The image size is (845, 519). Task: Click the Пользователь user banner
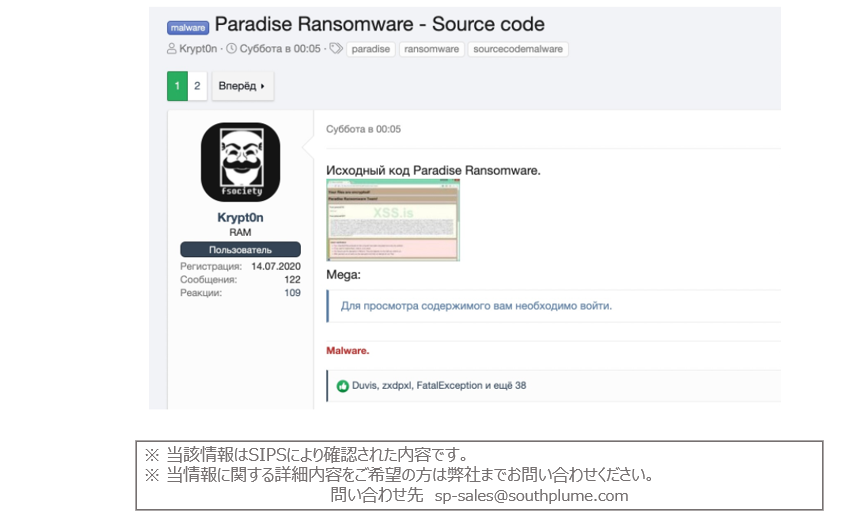point(240,250)
